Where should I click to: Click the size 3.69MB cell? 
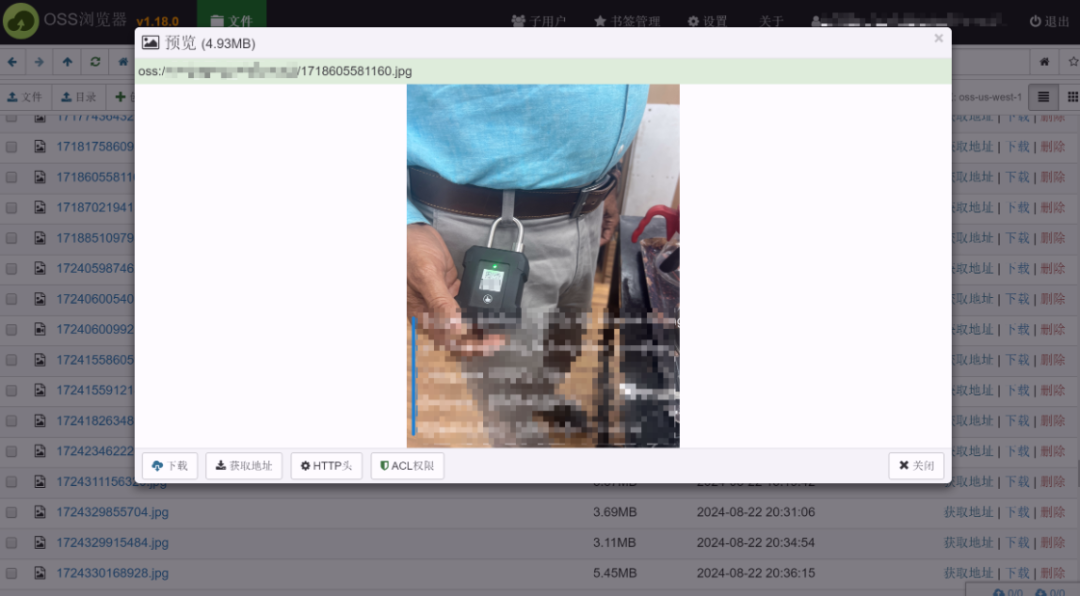614,512
